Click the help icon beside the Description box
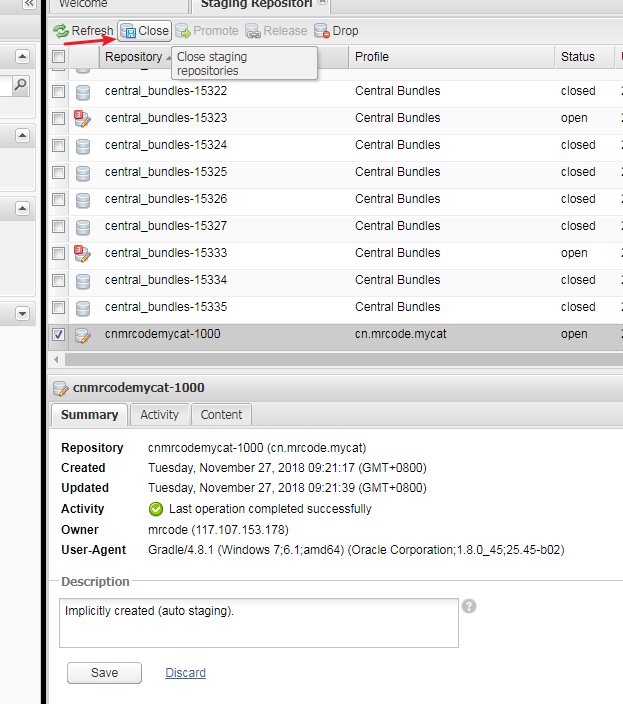 coord(469,606)
